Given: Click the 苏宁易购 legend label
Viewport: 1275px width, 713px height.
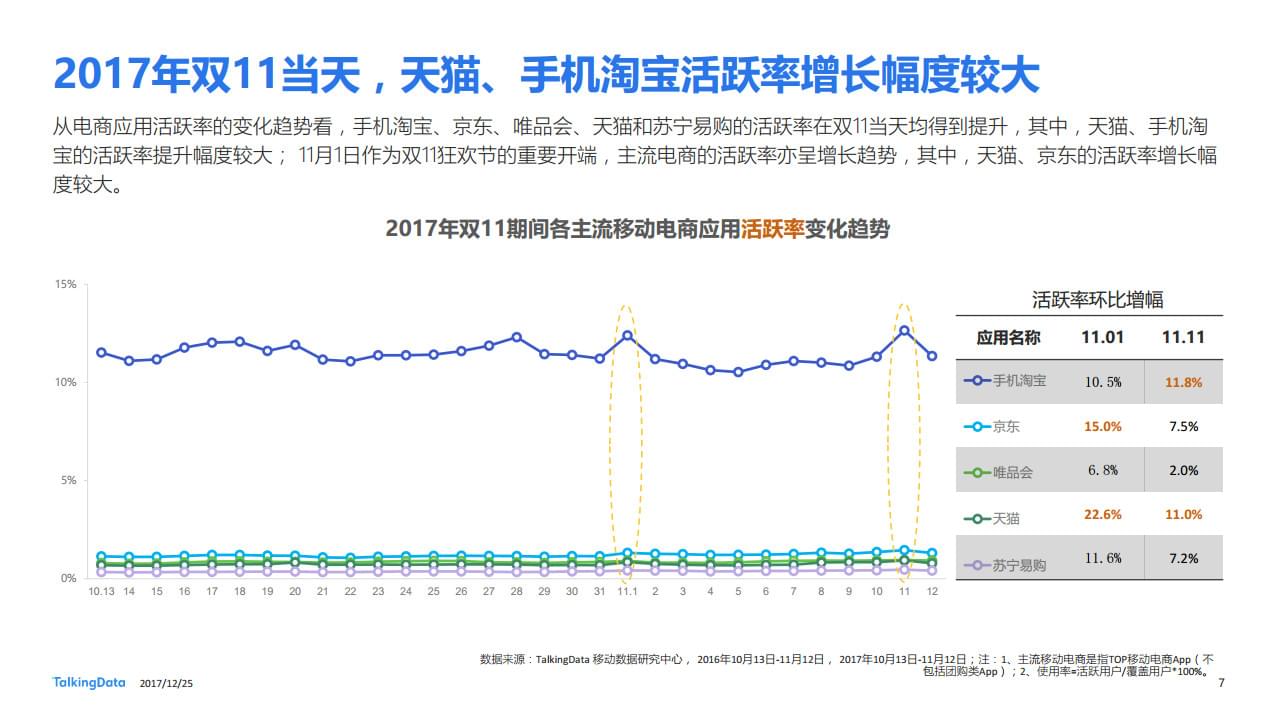Looking at the screenshot, I should [1020, 565].
